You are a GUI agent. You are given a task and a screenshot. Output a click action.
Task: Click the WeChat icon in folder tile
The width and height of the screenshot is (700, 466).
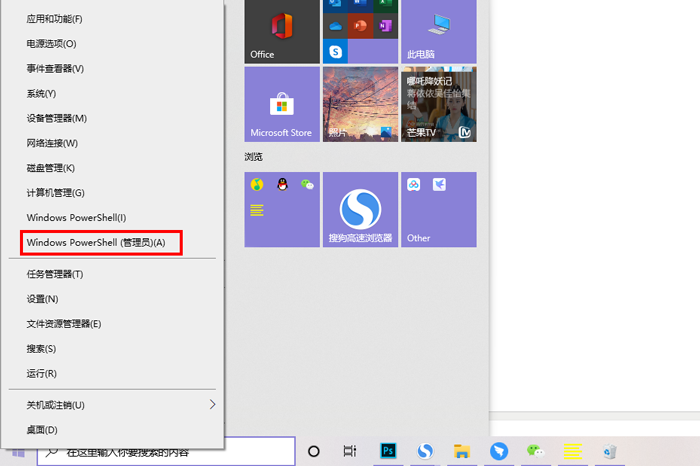click(x=307, y=184)
